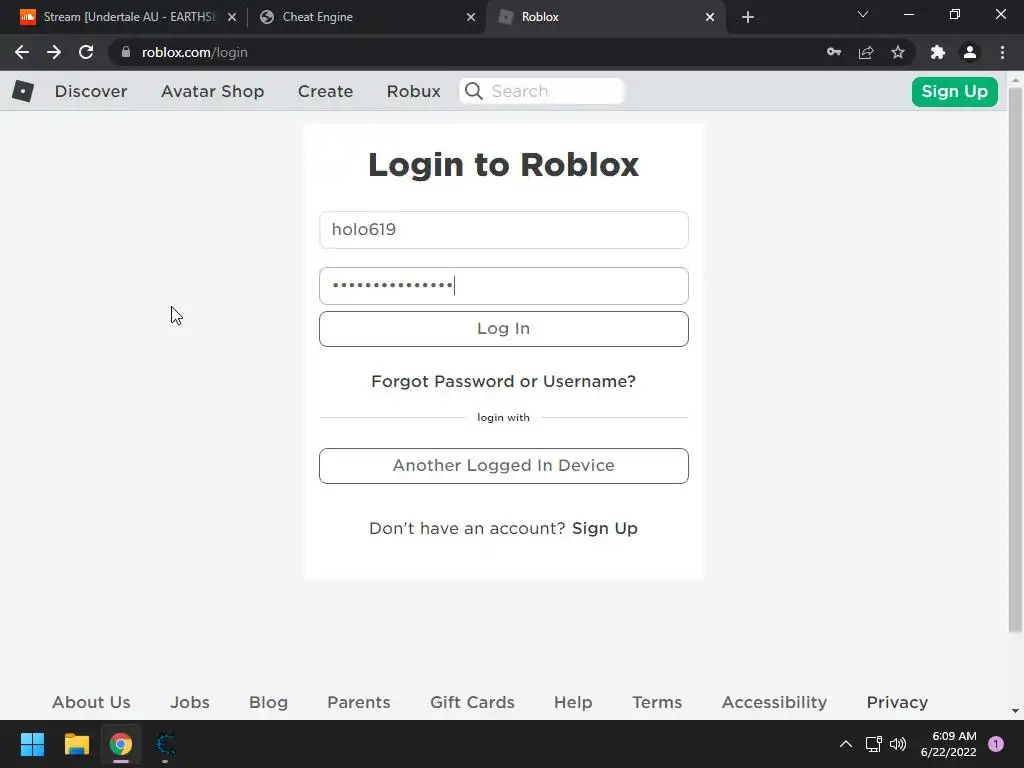Image resolution: width=1024 pixels, height=768 pixels.
Task: Open the Accessibility footer link
Action: point(774,702)
